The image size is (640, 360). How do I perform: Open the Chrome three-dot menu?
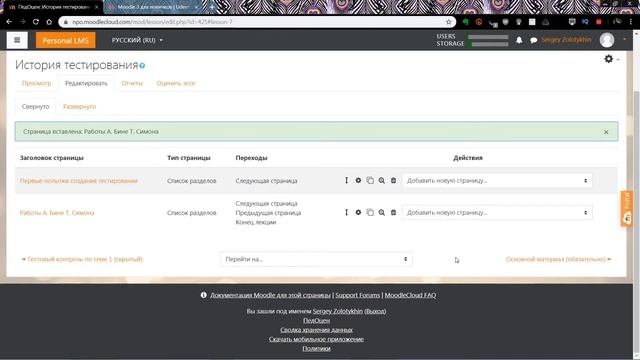point(631,22)
